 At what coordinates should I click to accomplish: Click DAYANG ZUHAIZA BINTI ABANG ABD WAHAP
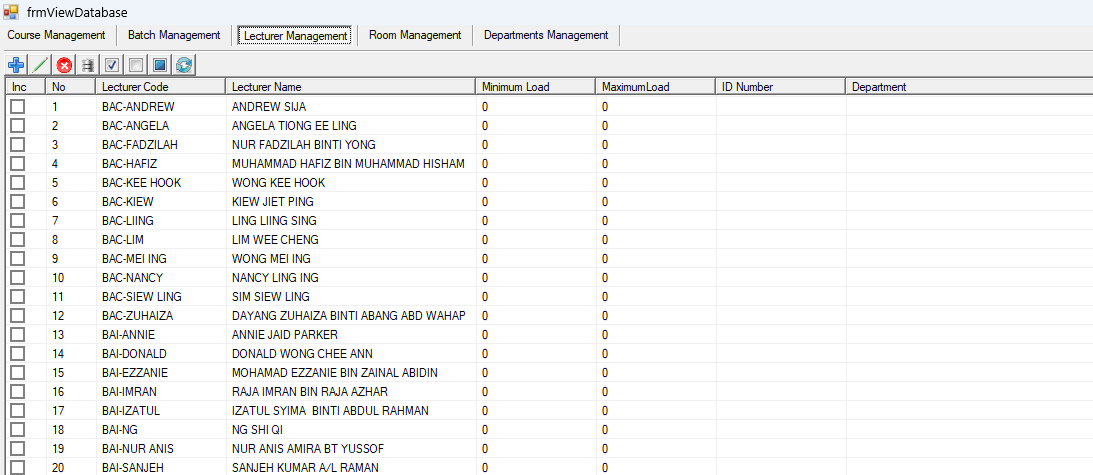point(351,315)
